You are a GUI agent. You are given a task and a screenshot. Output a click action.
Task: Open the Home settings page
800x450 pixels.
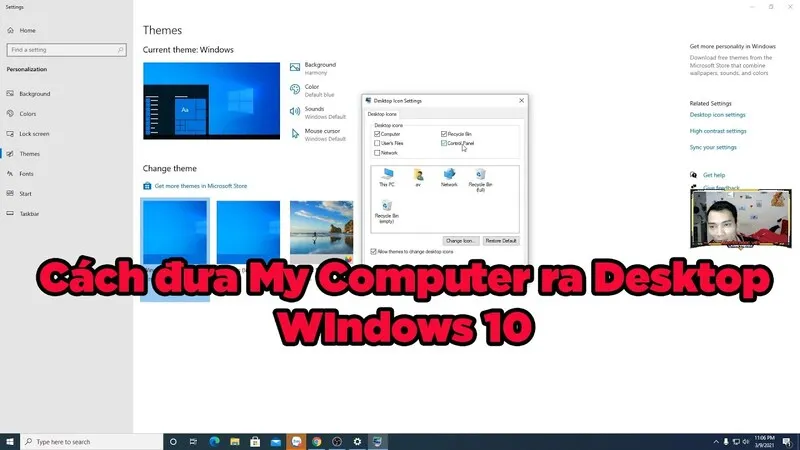[x=21, y=31]
